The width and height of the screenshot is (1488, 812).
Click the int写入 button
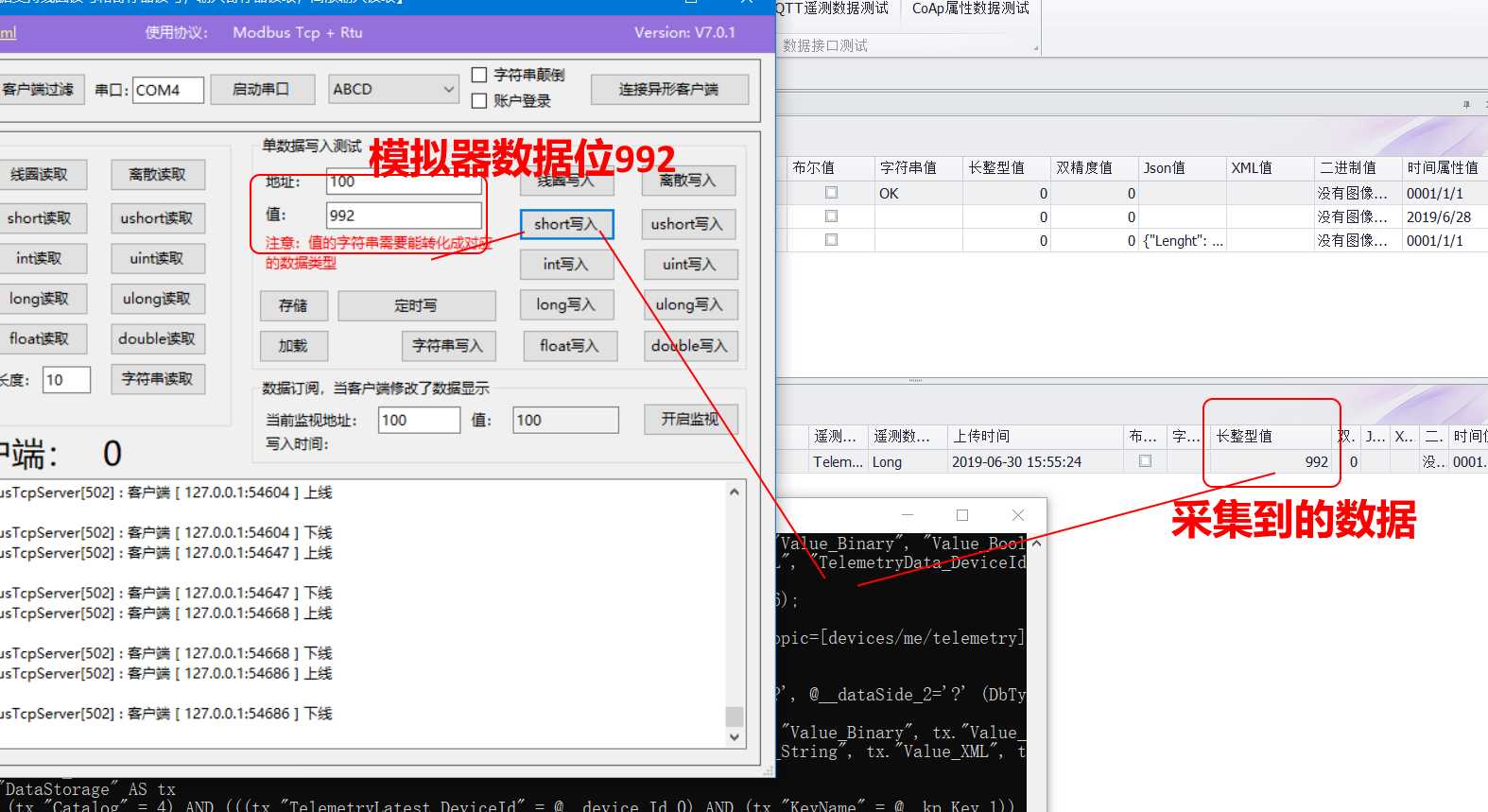pyautogui.click(x=567, y=265)
